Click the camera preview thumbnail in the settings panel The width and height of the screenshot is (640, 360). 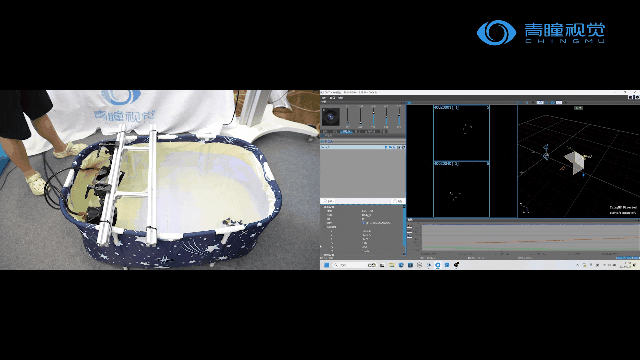coord(331,117)
